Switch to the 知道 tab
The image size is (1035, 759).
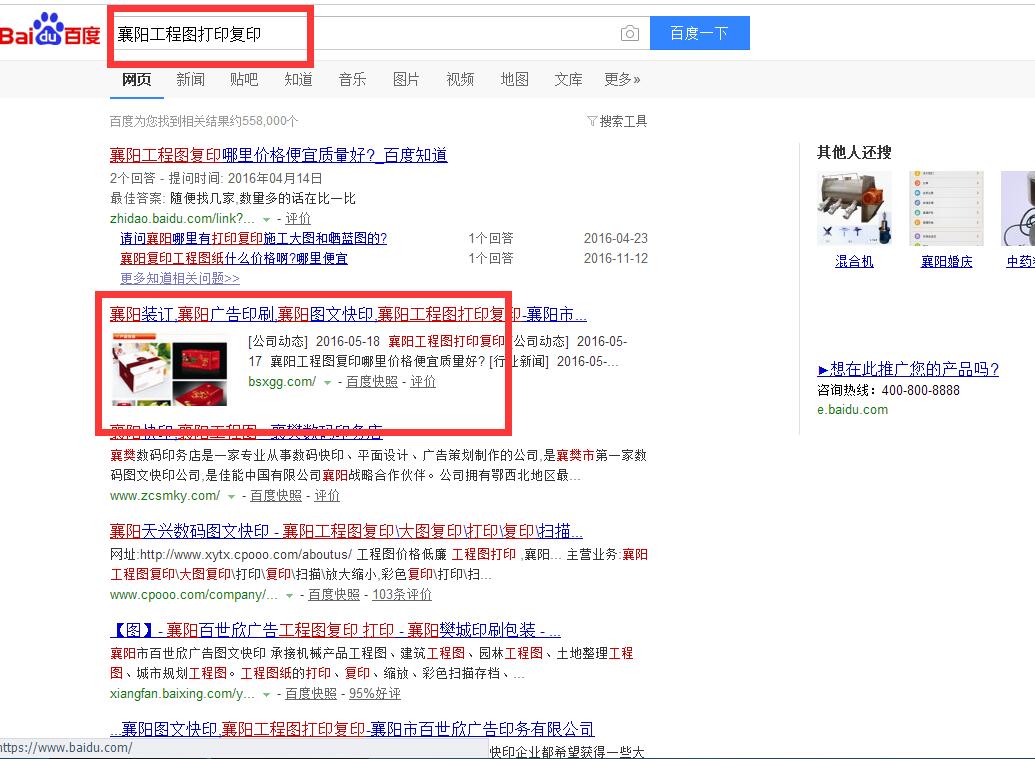pos(298,79)
